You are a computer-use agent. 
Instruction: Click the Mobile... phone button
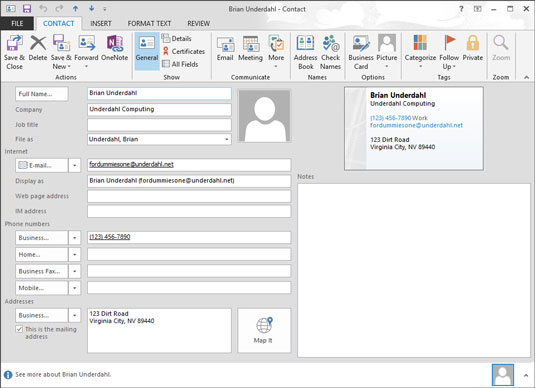(x=42, y=288)
